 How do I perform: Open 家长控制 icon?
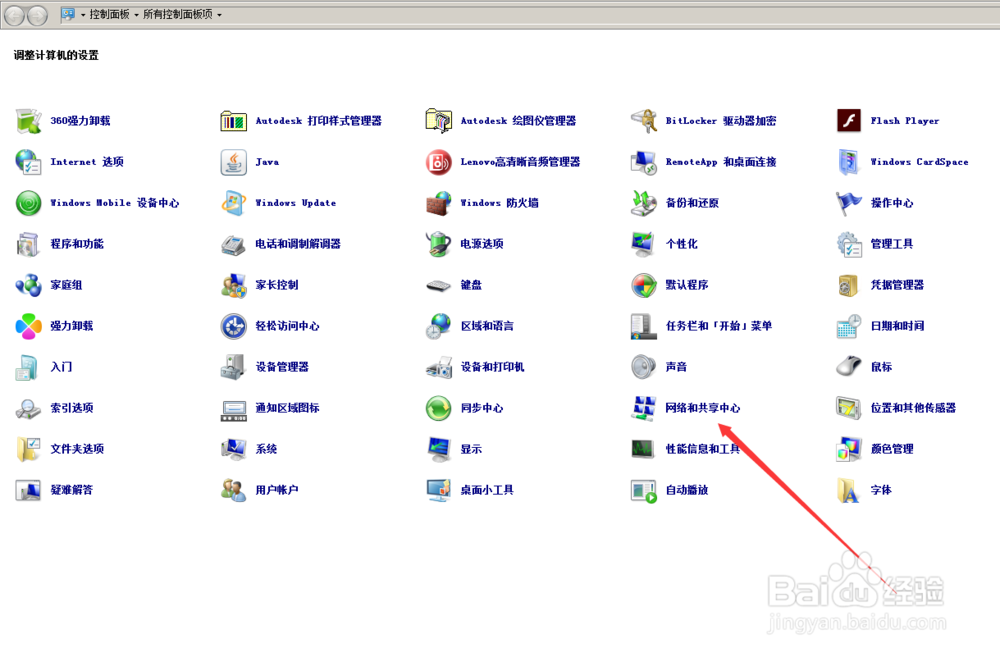[233, 285]
